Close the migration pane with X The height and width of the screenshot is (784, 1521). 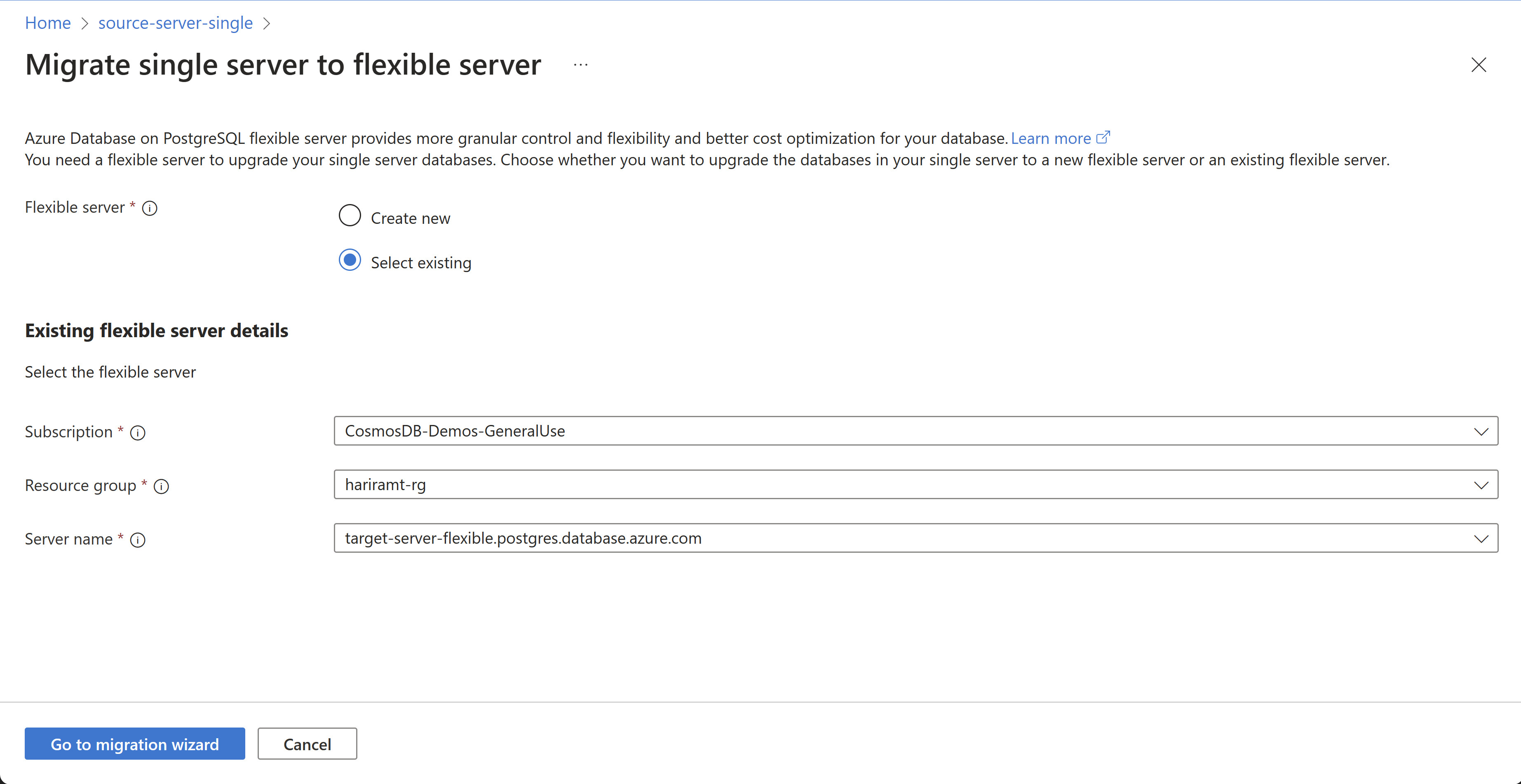click(1479, 65)
